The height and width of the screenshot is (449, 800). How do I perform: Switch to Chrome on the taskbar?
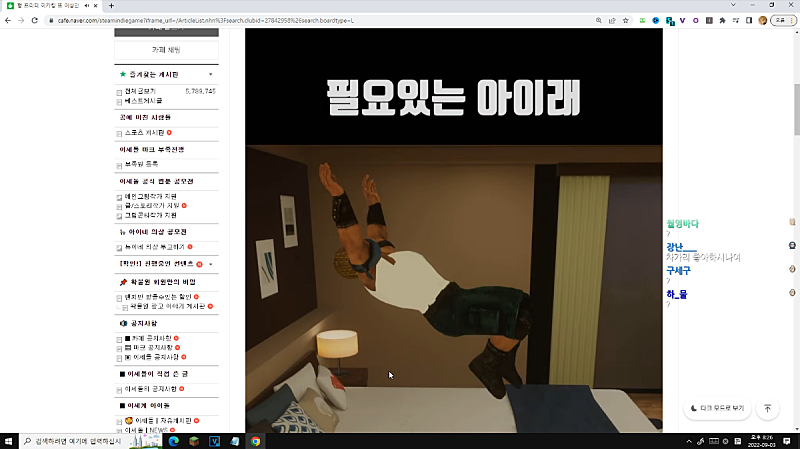[256, 441]
